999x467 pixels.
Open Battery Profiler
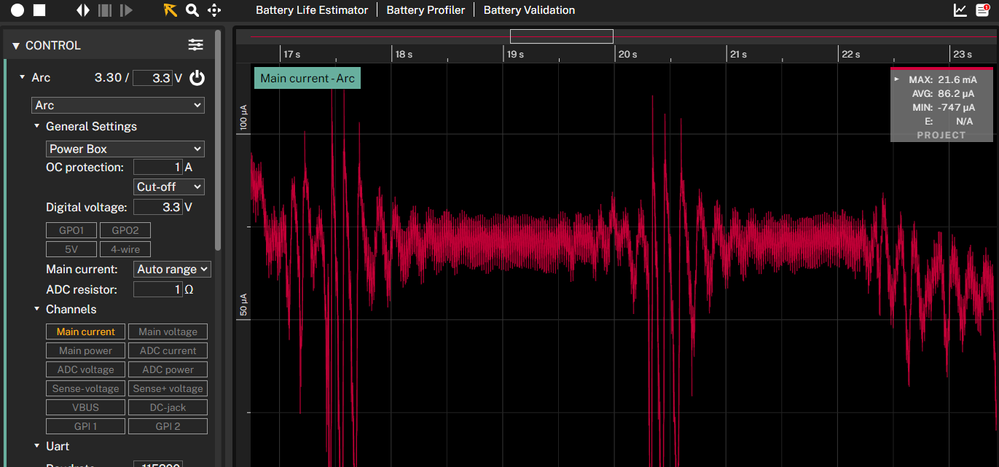click(426, 10)
